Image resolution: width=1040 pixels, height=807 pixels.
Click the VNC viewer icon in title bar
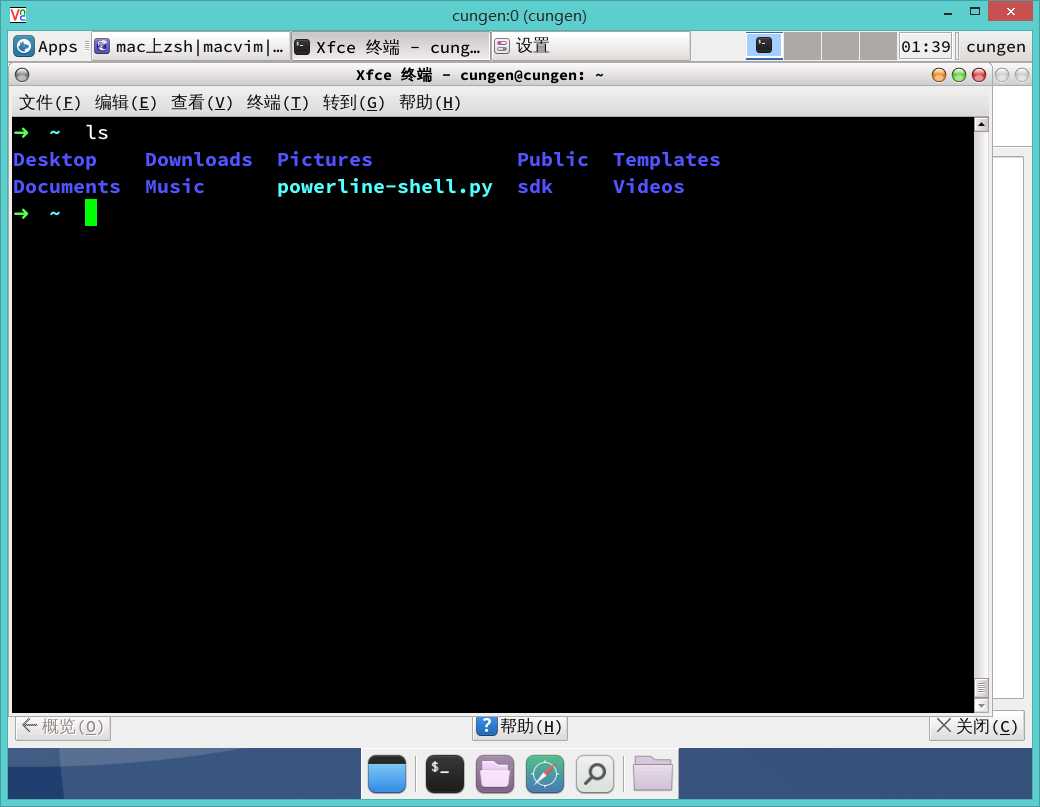[18, 14]
